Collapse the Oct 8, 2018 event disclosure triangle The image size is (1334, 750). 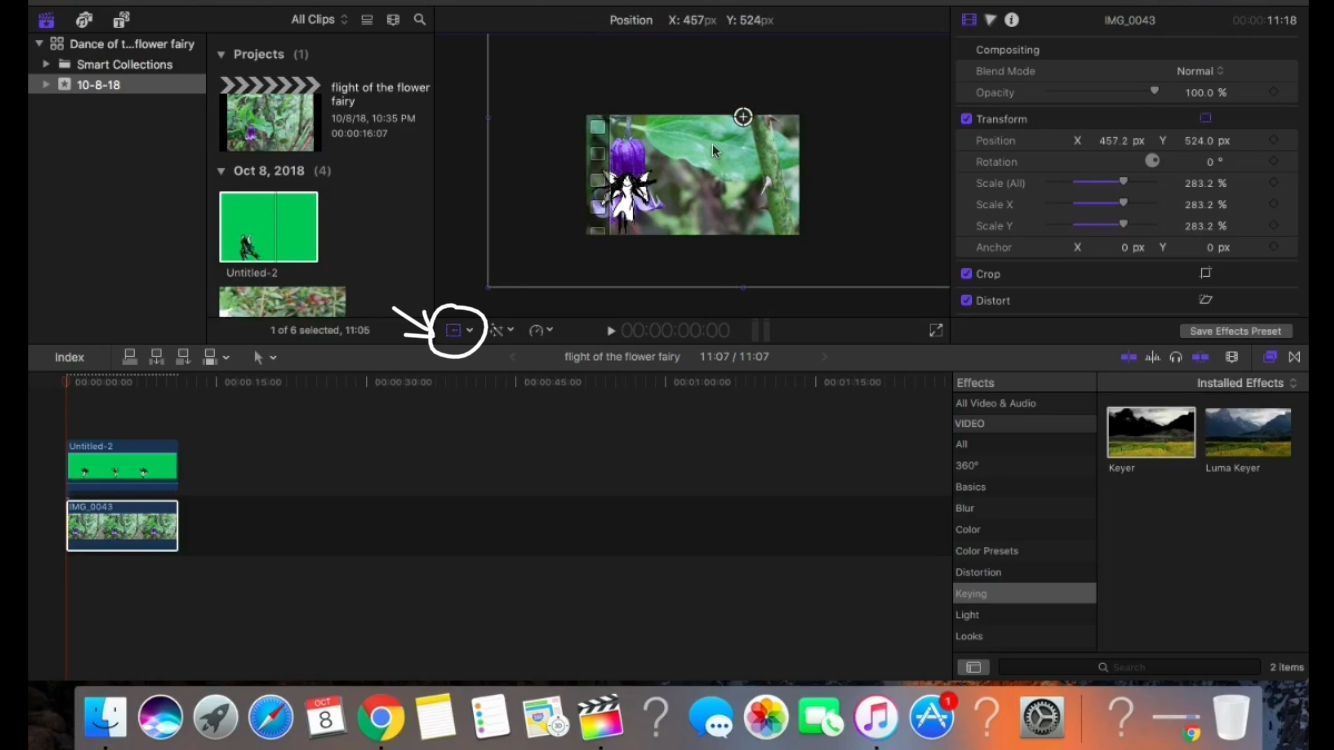pos(221,170)
